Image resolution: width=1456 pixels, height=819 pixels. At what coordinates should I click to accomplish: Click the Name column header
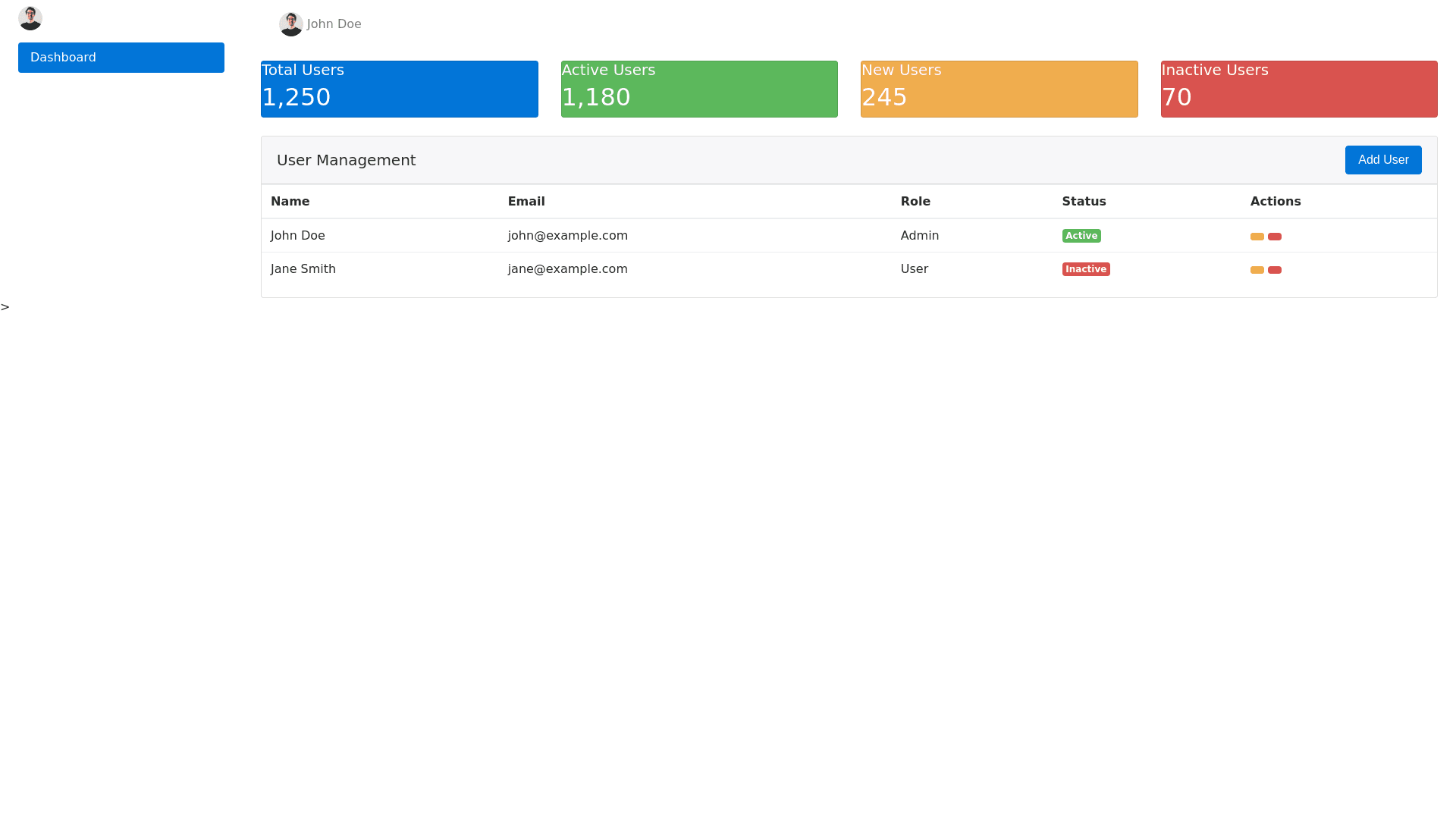290,202
